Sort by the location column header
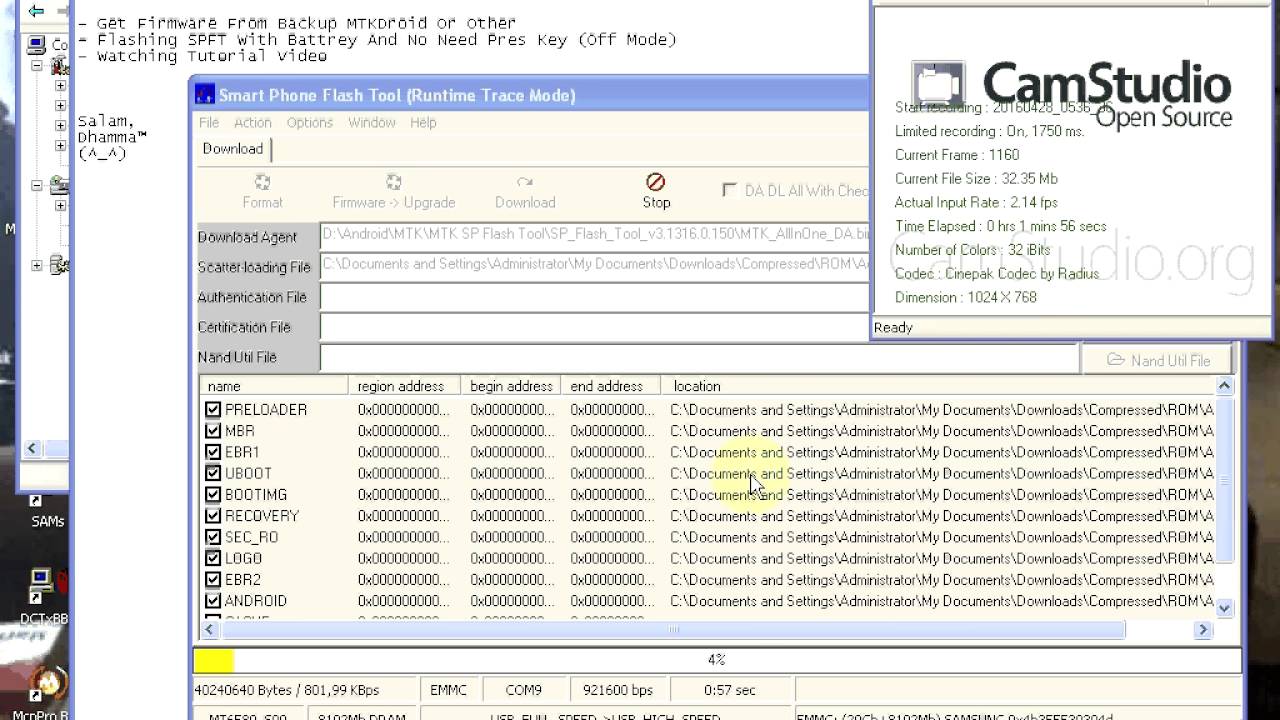 pyautogui.click(x=938, y=386)
